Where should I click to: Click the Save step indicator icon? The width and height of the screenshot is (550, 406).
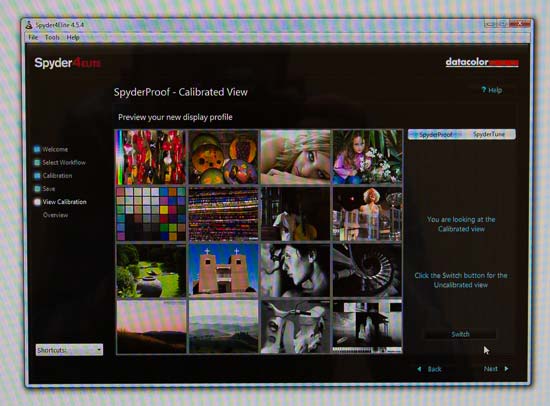coord(37,189)
